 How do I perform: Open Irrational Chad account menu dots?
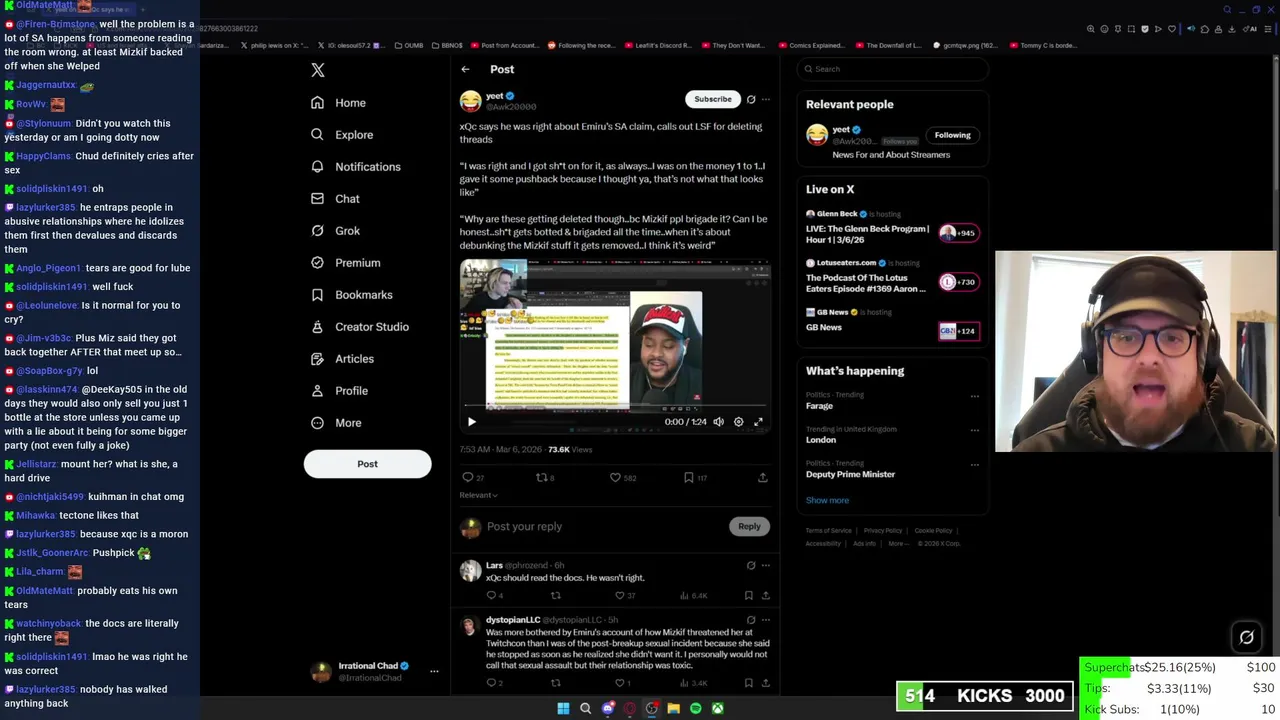click(434, 672)
